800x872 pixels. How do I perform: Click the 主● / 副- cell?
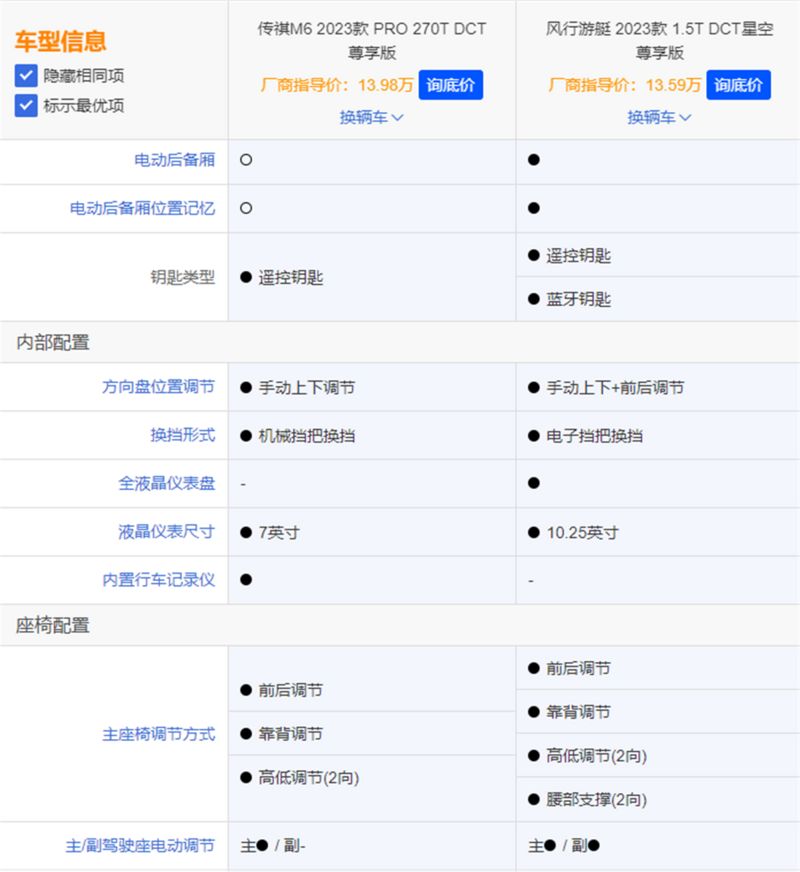pyautogui.click(x=372, y=846)
